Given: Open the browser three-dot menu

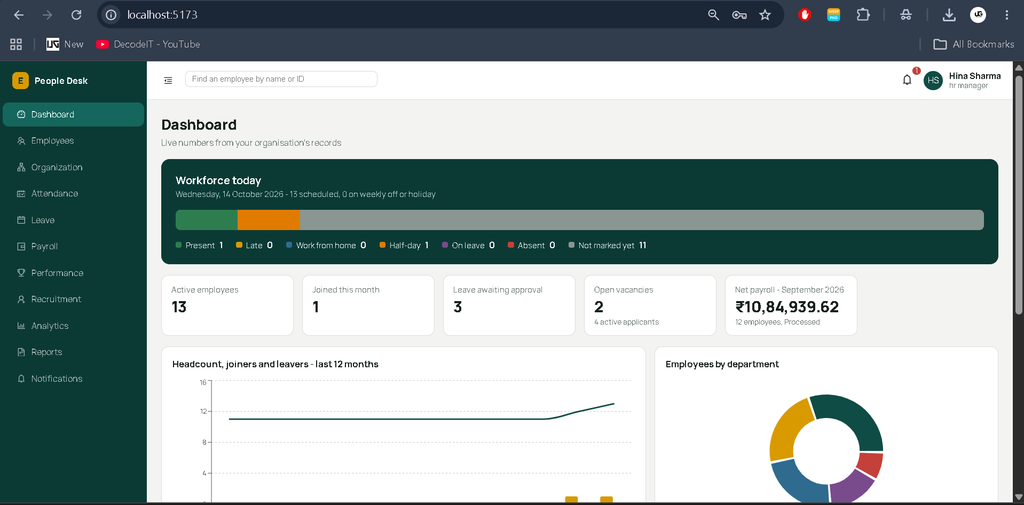Looking at the screenshot, I should click(1006, 15).
